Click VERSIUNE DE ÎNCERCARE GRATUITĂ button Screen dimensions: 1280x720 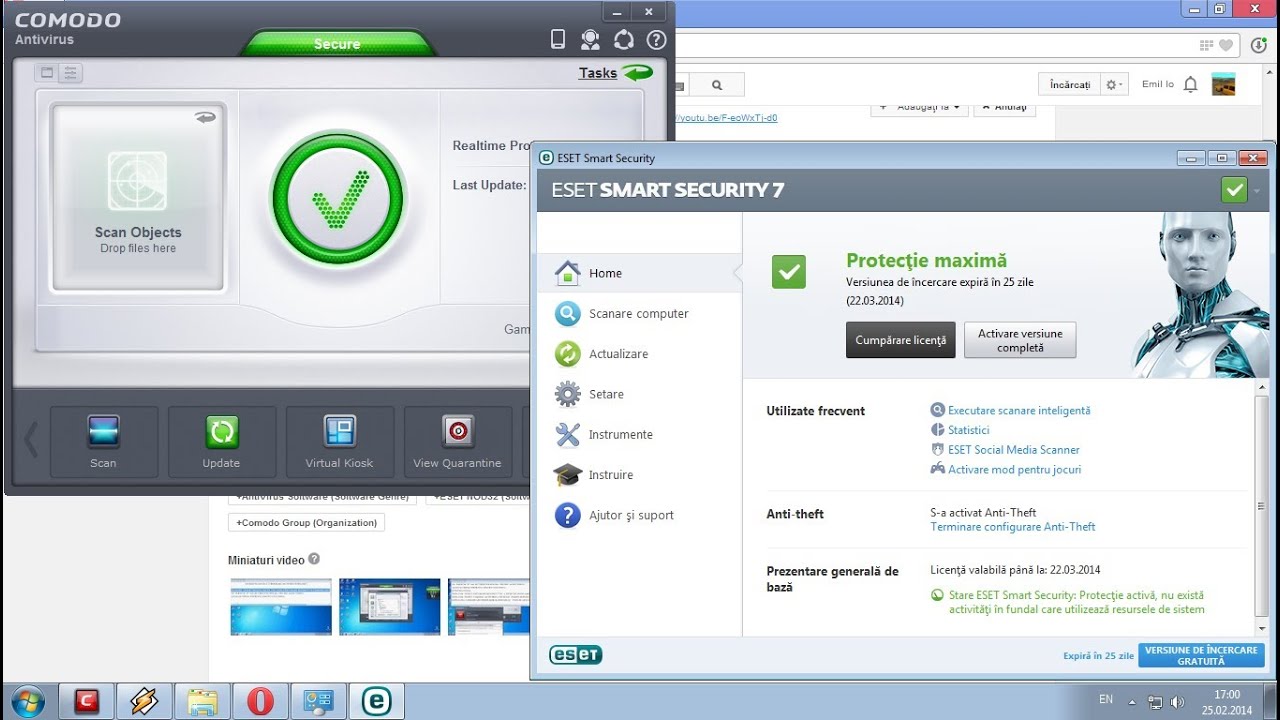point(1201,656)
